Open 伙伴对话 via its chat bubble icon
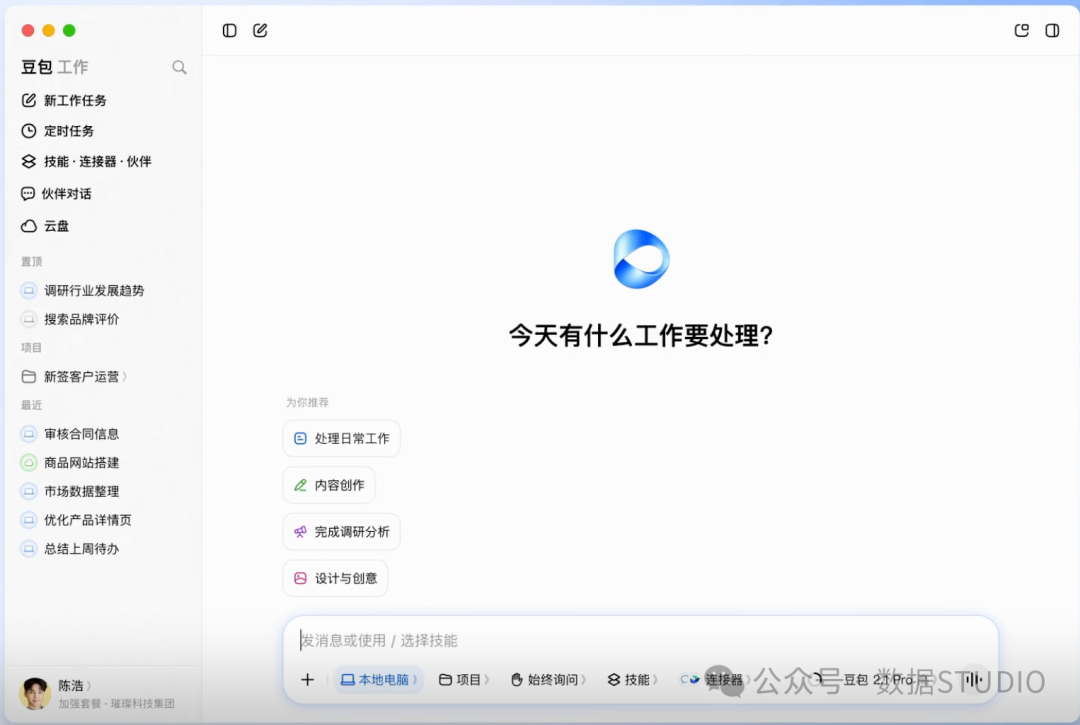The width and height of the screenshot is (1080, 725). pos(28,193)
